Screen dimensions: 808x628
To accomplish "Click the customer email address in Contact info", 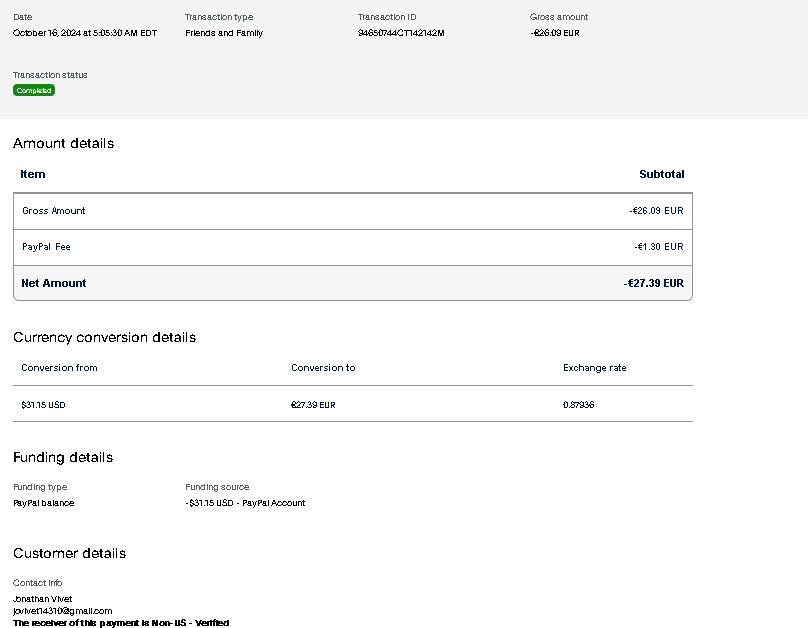I will point(62,611).
